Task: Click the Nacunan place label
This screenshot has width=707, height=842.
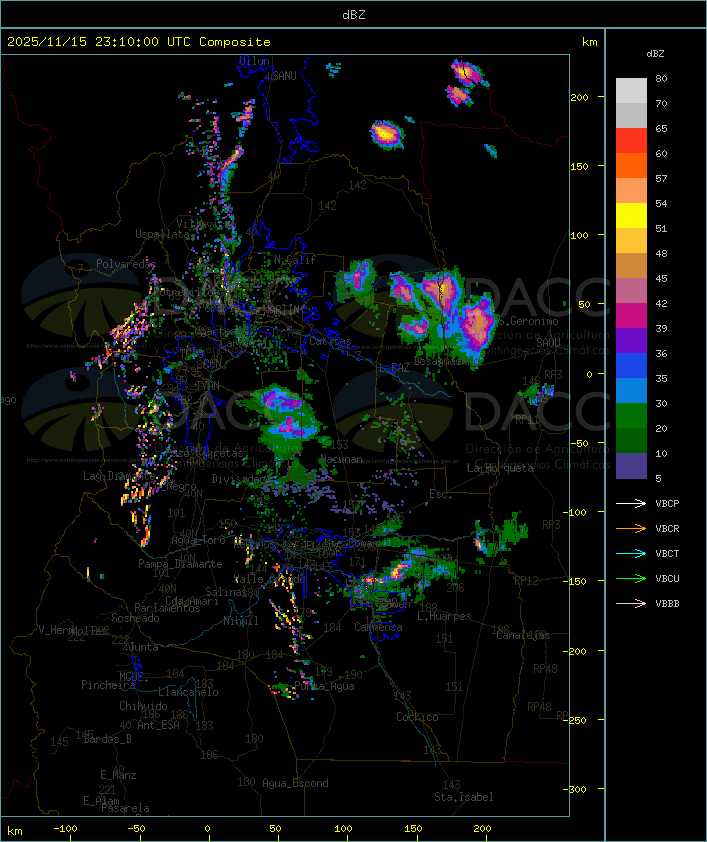Action: [x=341, y=459]
